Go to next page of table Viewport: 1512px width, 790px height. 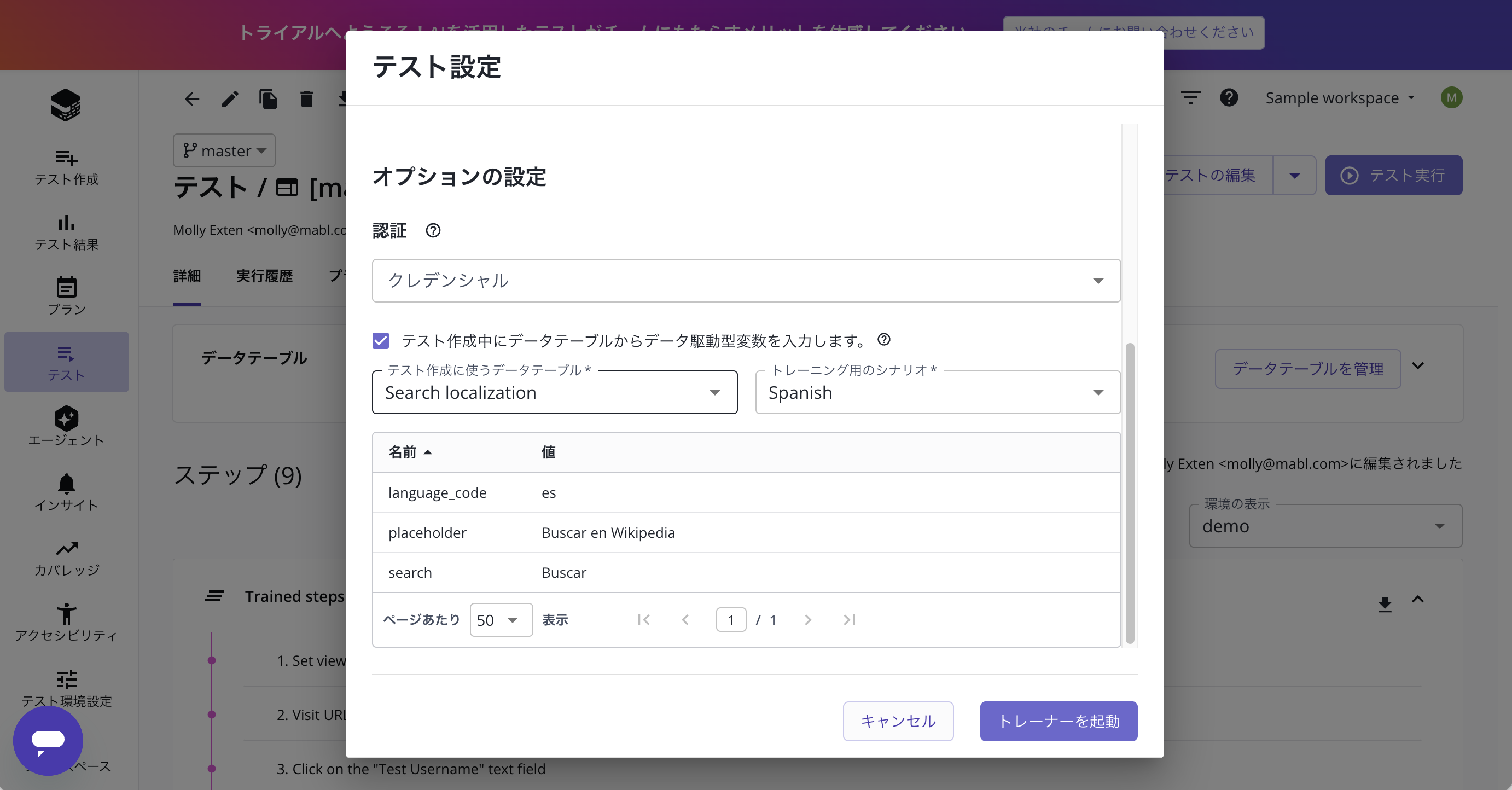[x=807, y=620]
